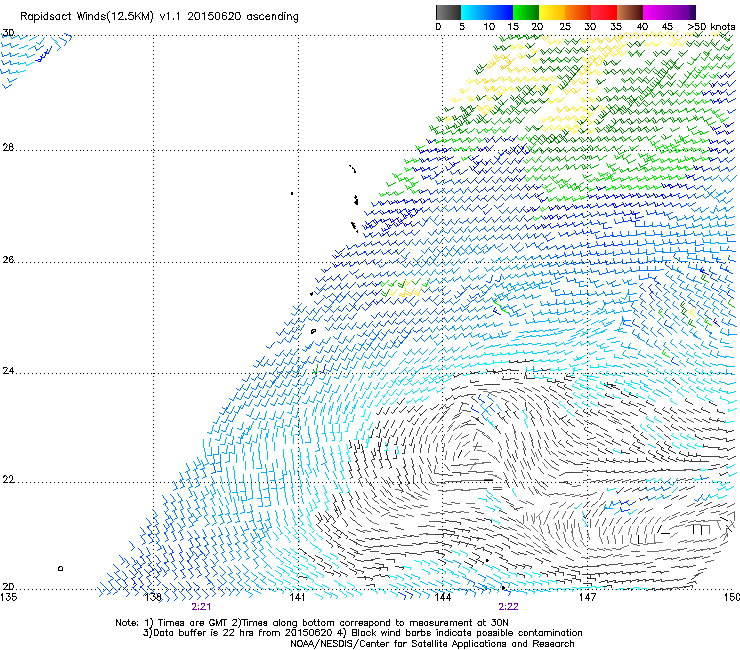Screen dimensions: 740x650
Task: Click the longitude label '135'
Action: (9, 597)
